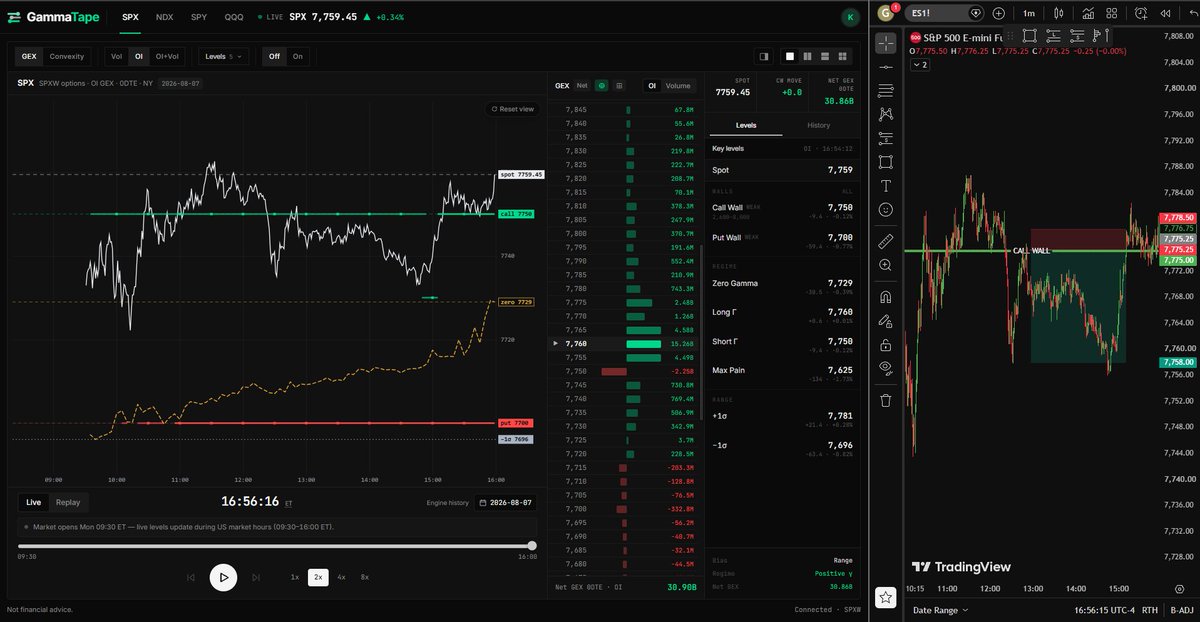Open the B-ADJ adjustment menu

(x=1181, y=610)
